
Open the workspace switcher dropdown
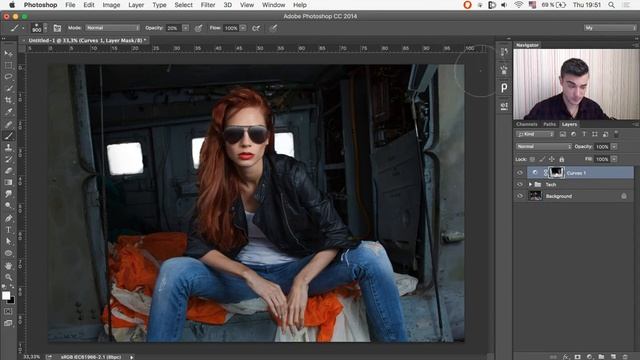click(x=610, y=28)
